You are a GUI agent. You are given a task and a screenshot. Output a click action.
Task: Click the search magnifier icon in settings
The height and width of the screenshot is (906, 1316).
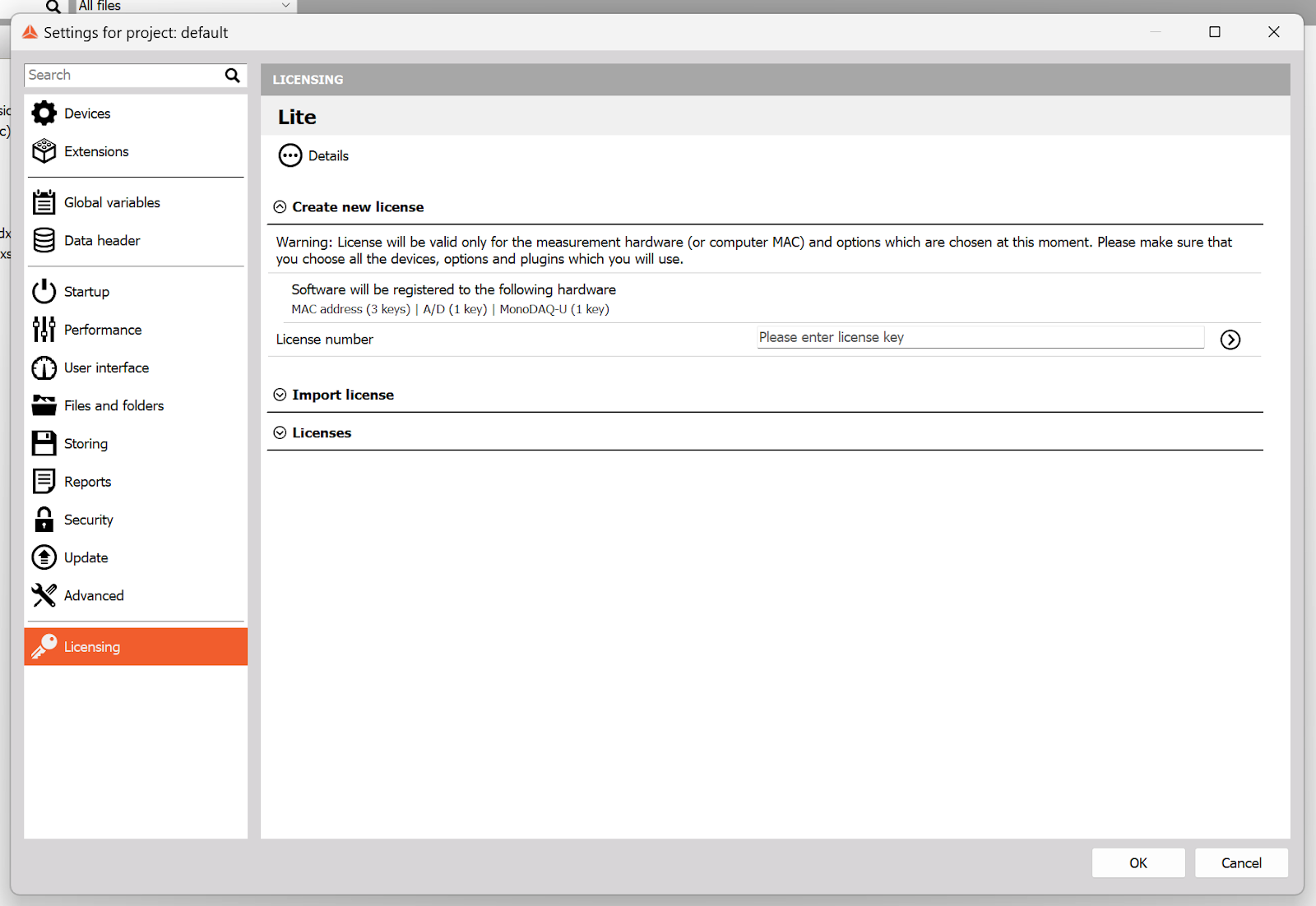tap(233, 75)
